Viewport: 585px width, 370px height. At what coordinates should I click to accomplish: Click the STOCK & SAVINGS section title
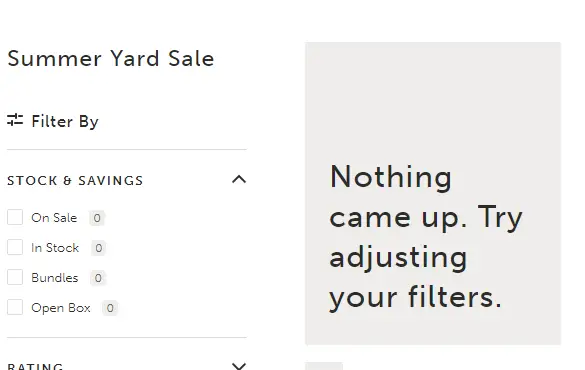pos(75,181)
